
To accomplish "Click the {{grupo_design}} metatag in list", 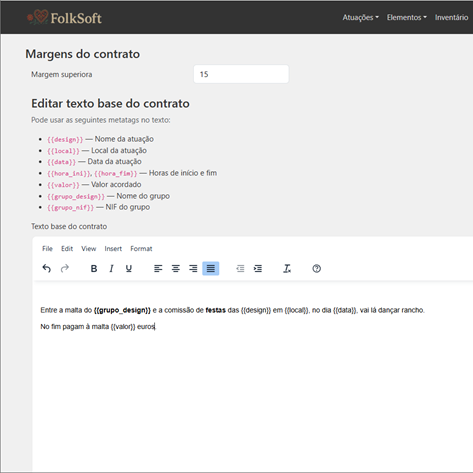I will click(76, 197).
